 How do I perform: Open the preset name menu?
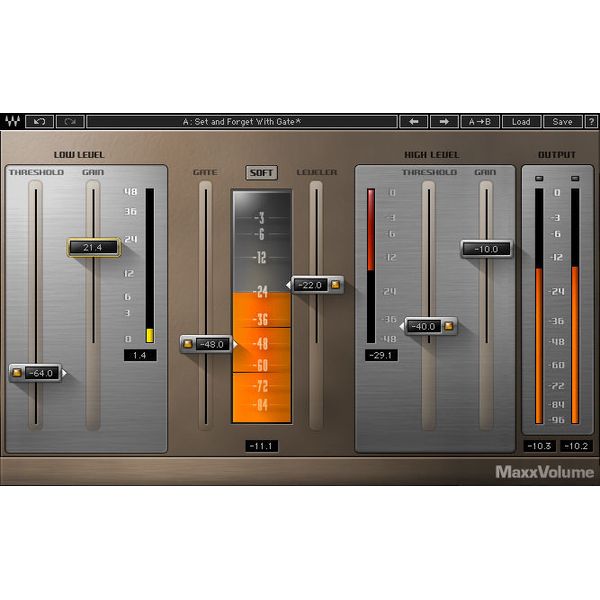click(x=241, y=122)
